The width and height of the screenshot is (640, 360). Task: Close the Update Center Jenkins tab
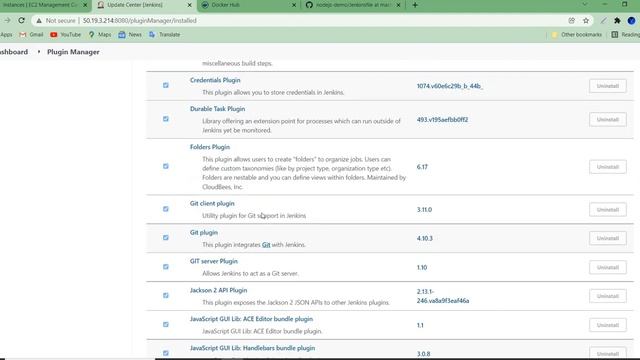click(189, 5)
